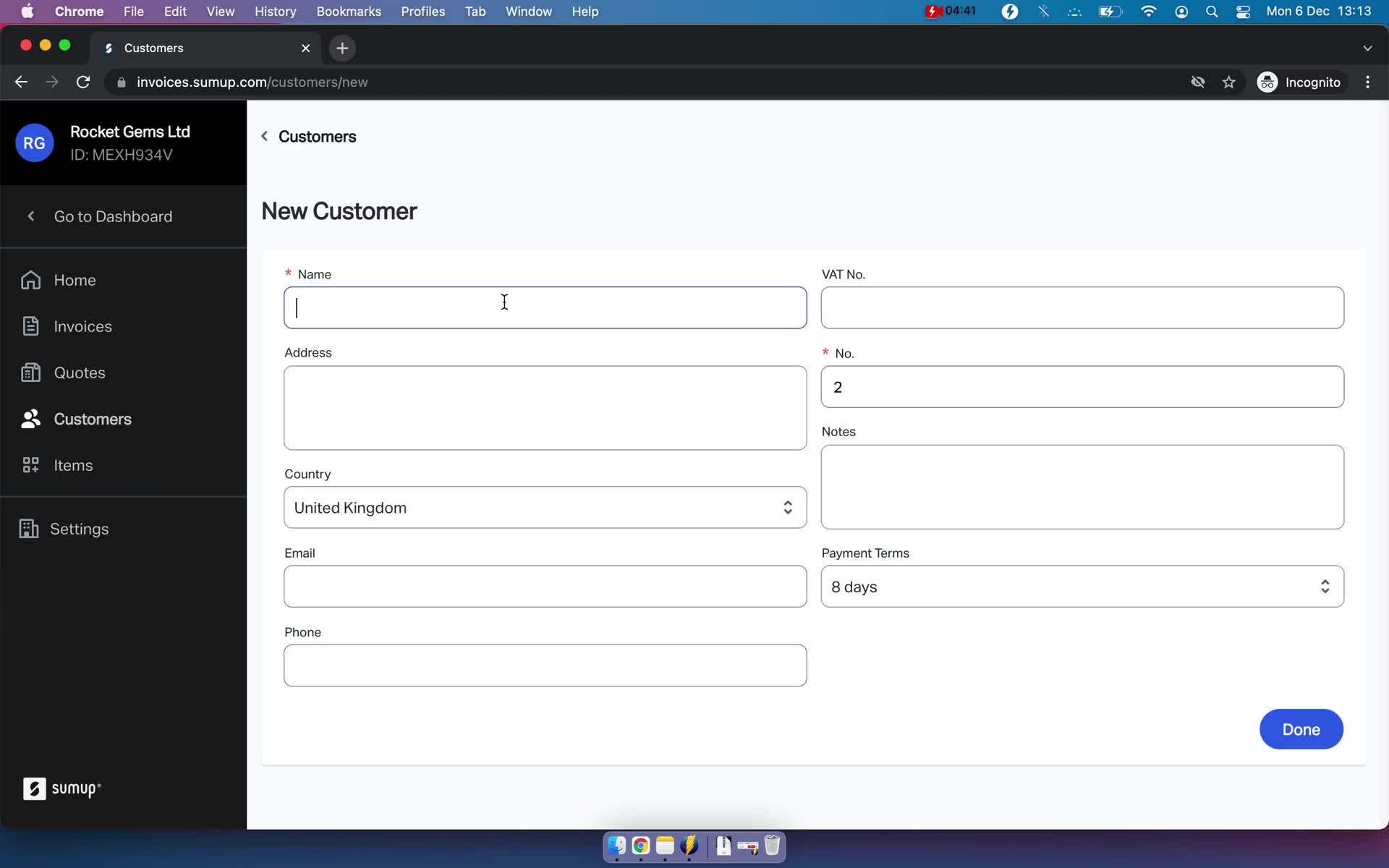The height and width of the screenshot is (868, 1389).
Task: Select Chrome in the dock
Action: coord(640,846)
